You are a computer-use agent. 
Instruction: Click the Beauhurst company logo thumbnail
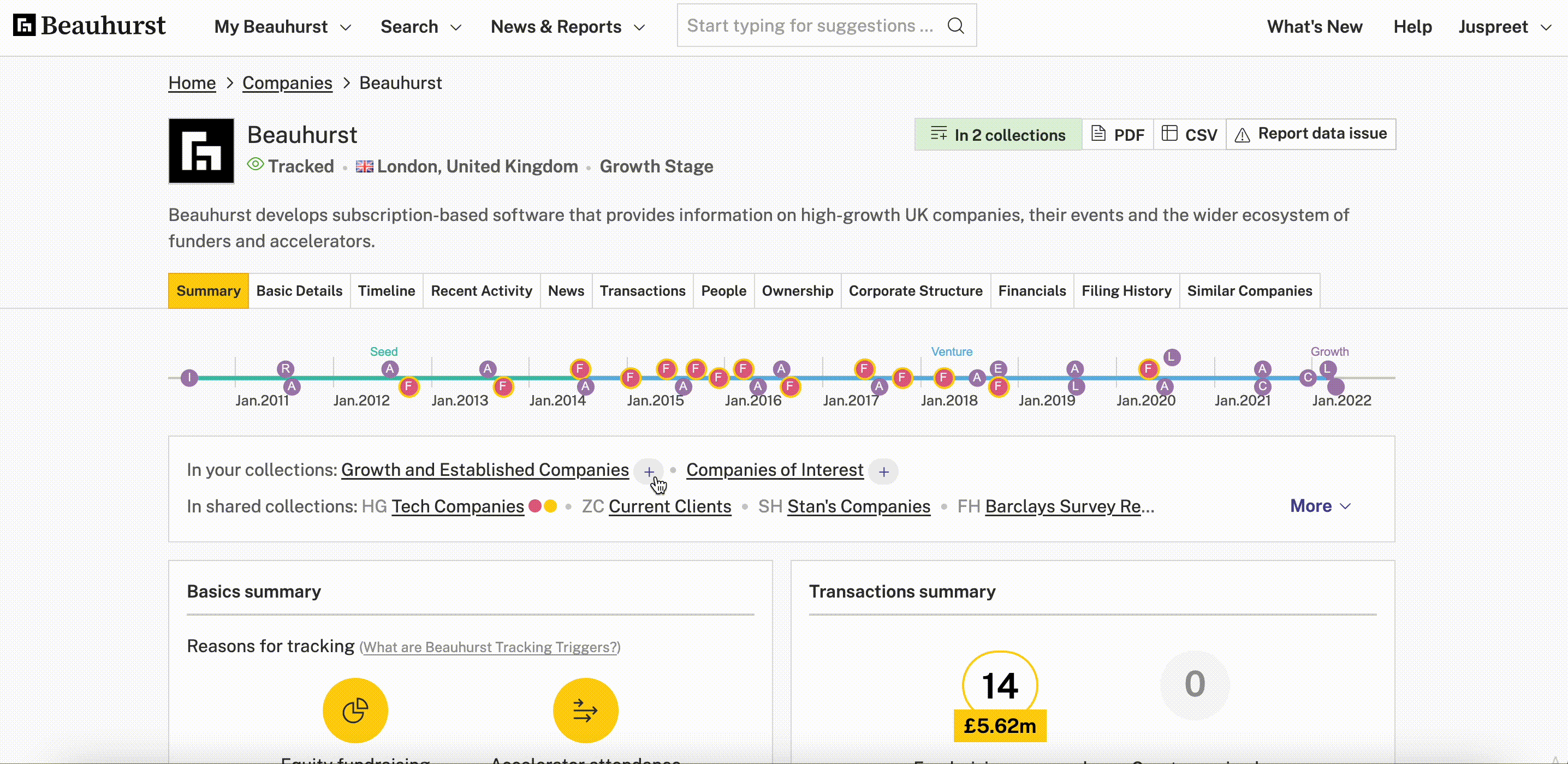pyautogui.click(x=201, y=151)
